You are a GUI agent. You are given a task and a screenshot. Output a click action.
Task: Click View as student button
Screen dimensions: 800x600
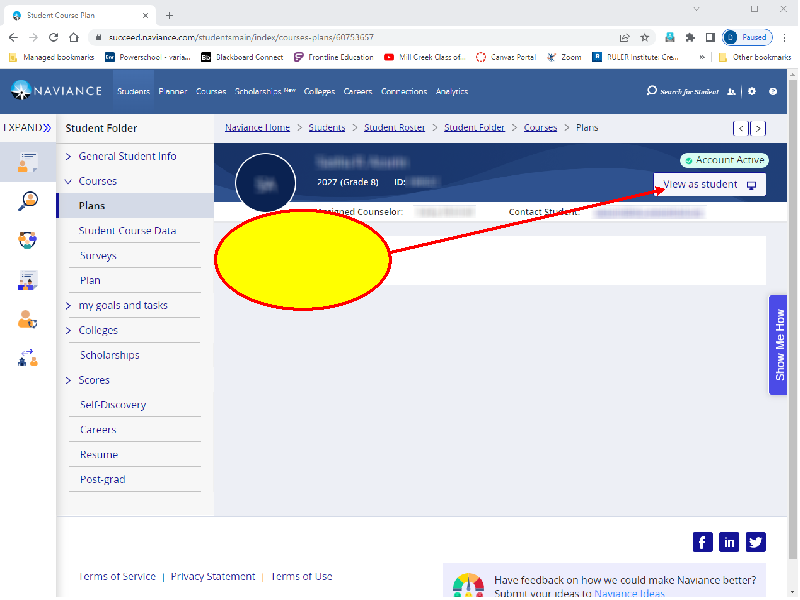point(709,185)
